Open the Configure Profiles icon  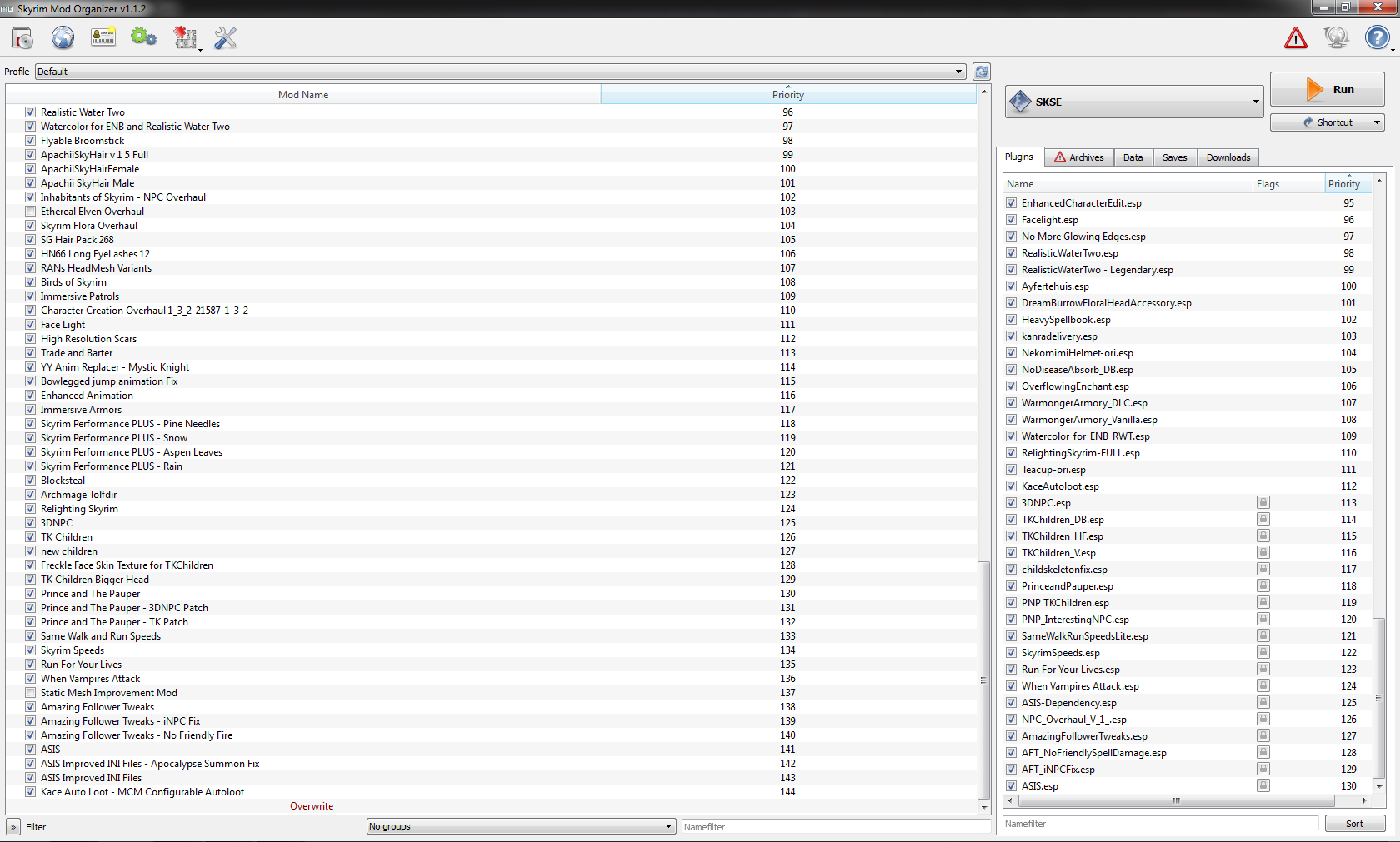(103, 38)
